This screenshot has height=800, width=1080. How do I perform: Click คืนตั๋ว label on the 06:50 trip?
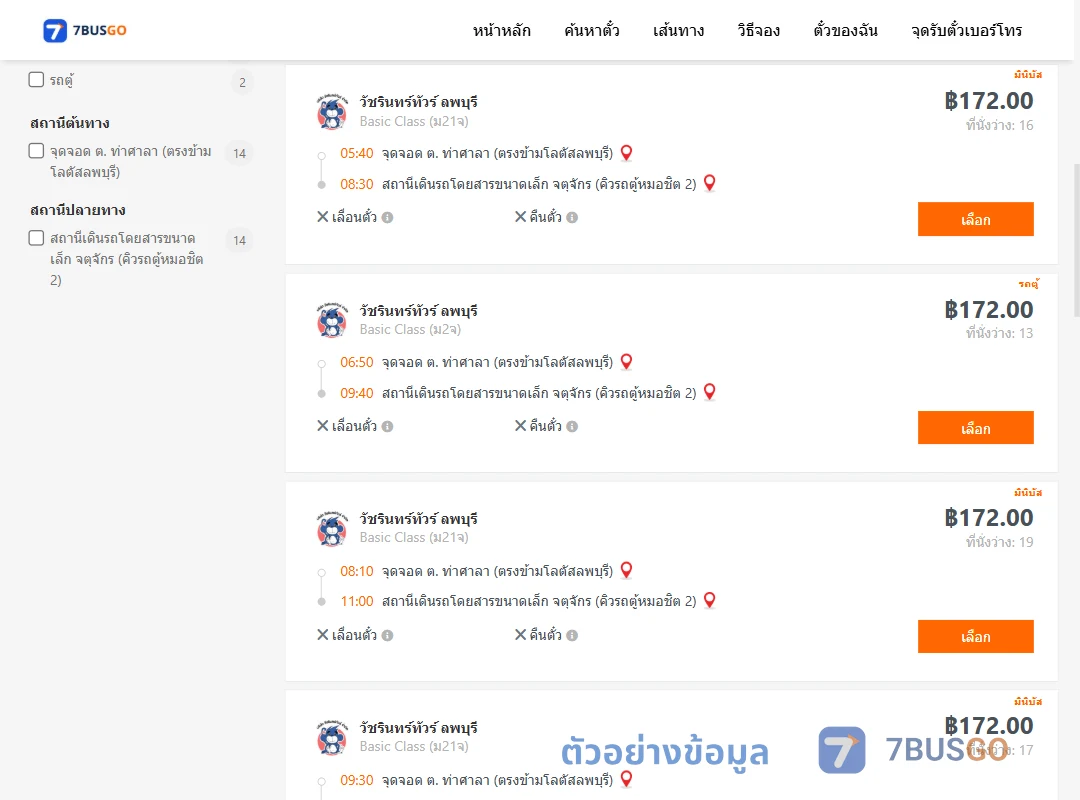(546, 426)
